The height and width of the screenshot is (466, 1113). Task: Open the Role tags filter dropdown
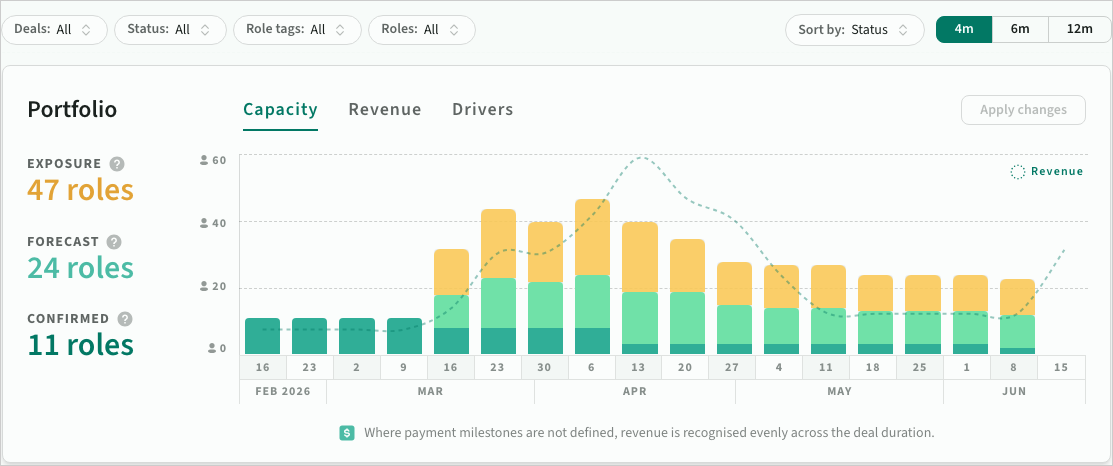(x=297, y=30)
